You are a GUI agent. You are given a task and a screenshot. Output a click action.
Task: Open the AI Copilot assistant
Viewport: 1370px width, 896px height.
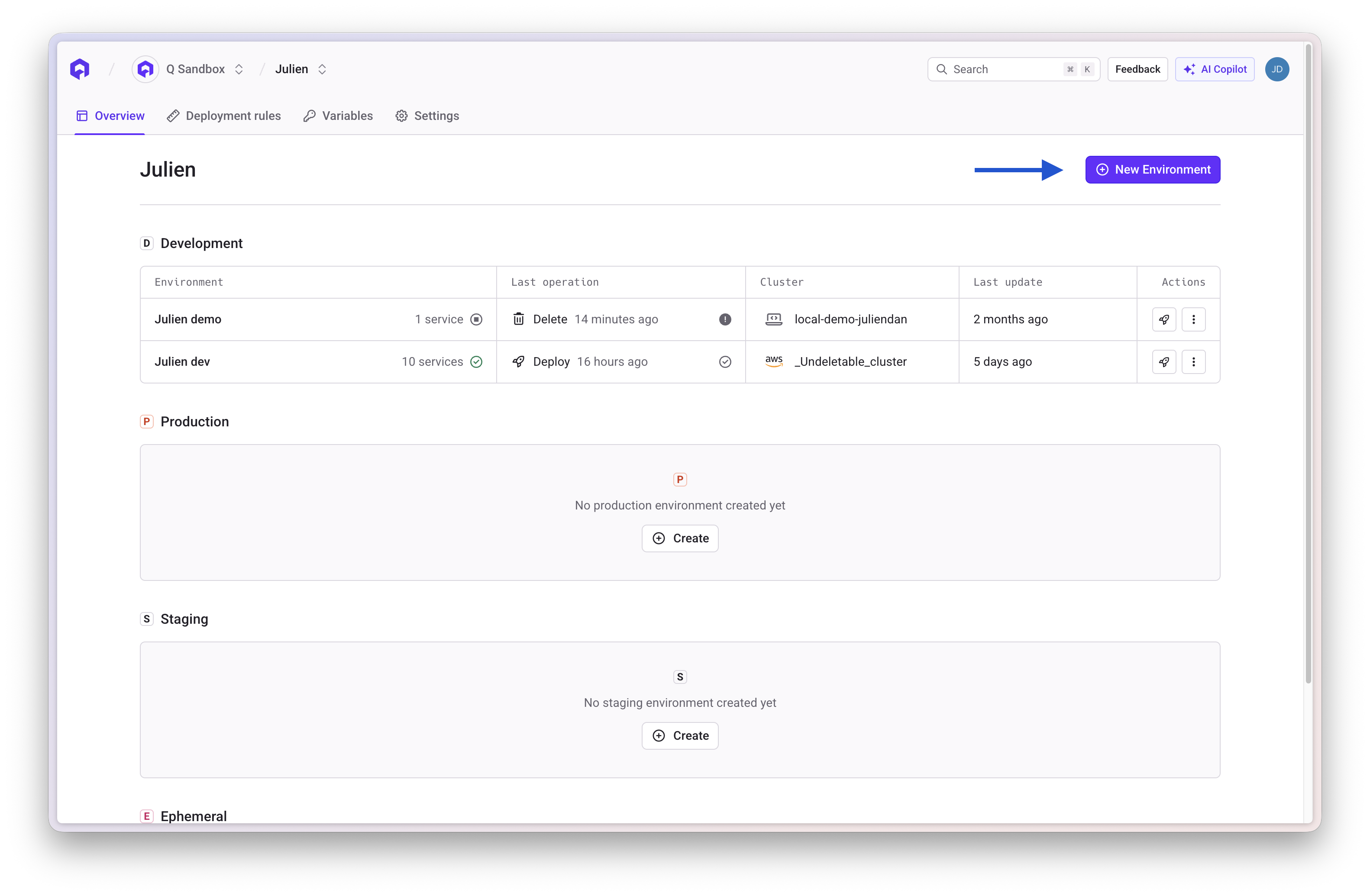tap(1215, 69)
